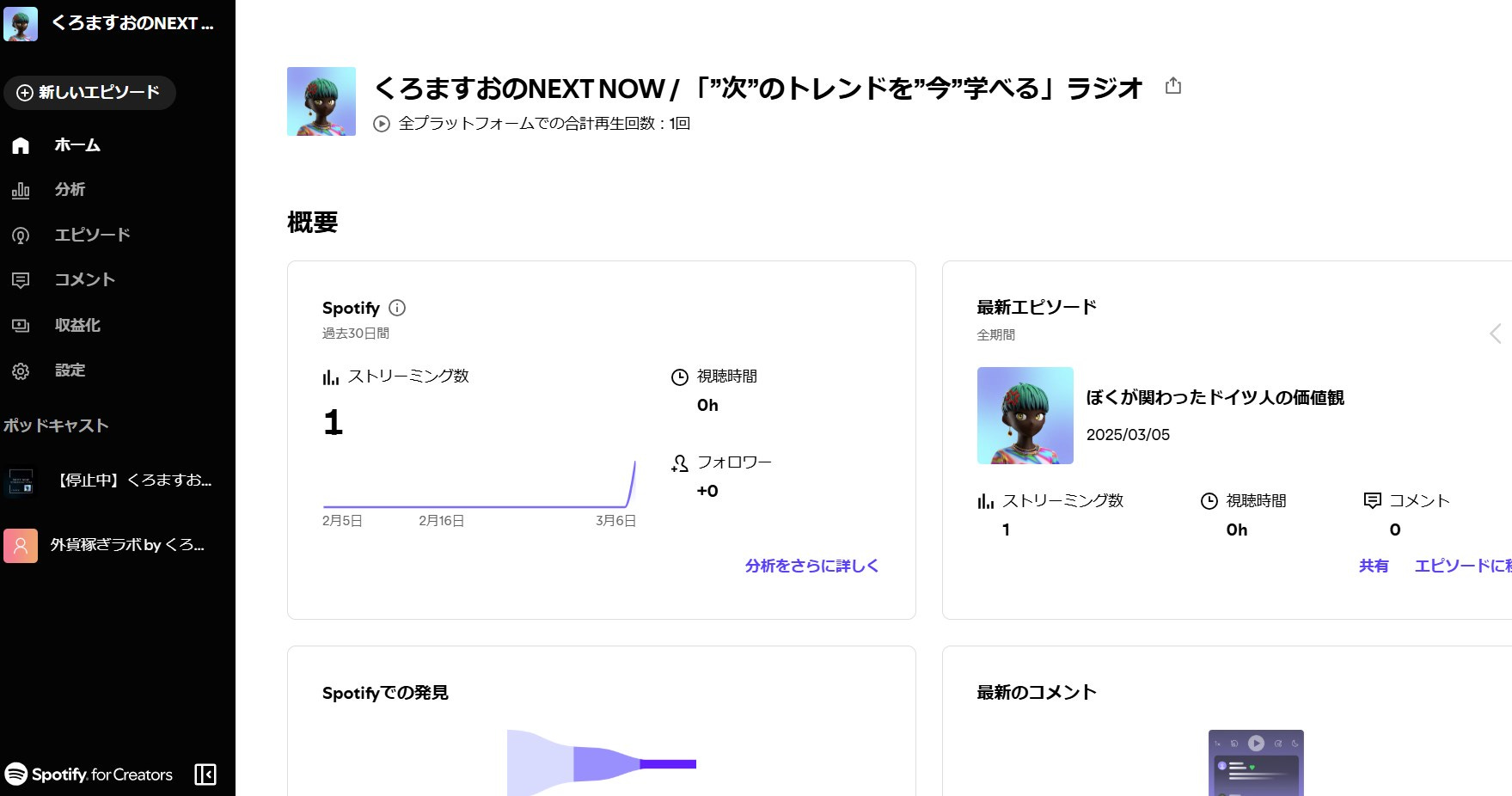Click the podcast cover art beside the title
Screen dimensions: 1512x796
click(321, 101)
